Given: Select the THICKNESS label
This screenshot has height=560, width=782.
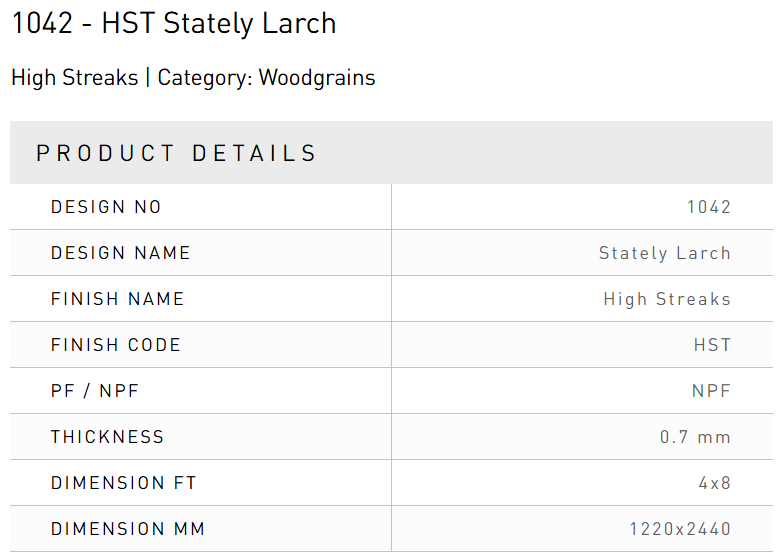Looking at the screenshot, I should point(108,437).
